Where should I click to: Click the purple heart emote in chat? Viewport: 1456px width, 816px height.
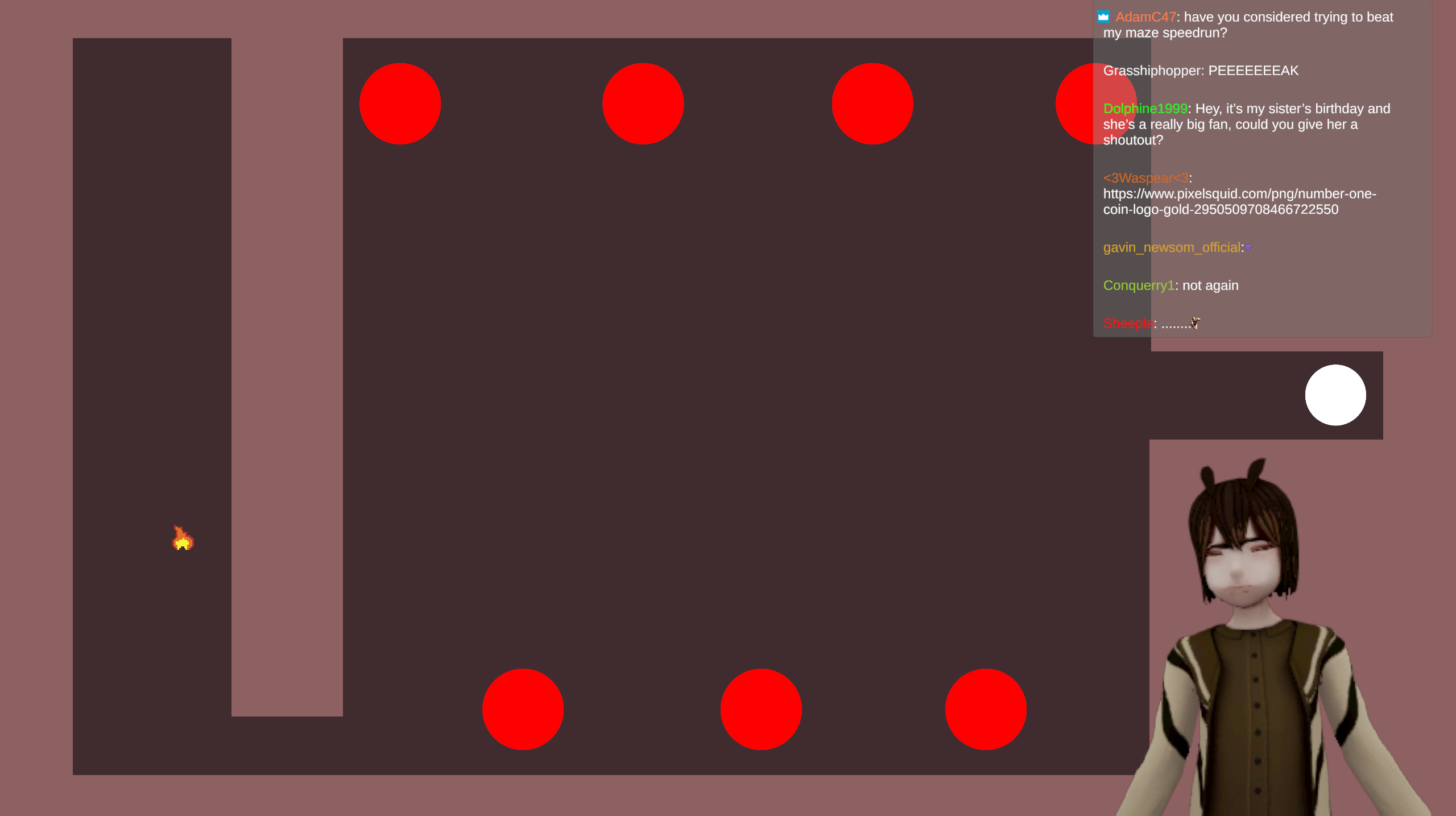coord(1248,247)
